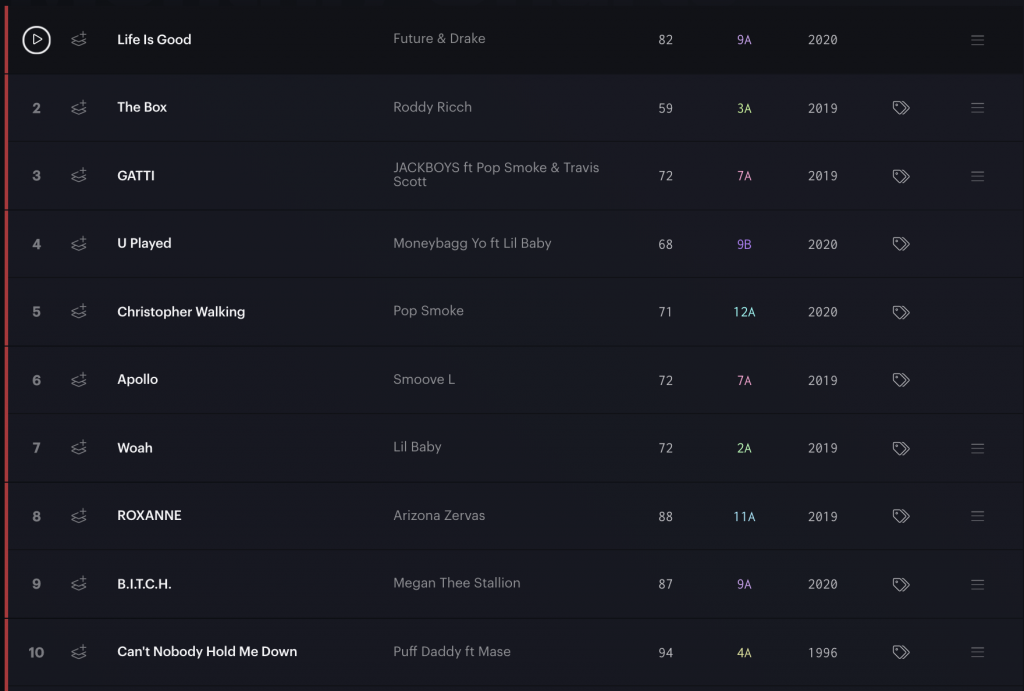The height and width of the screenshot is (691, 1024).
Task: Select the track title GATTI
Action: (x=136, y=175)
